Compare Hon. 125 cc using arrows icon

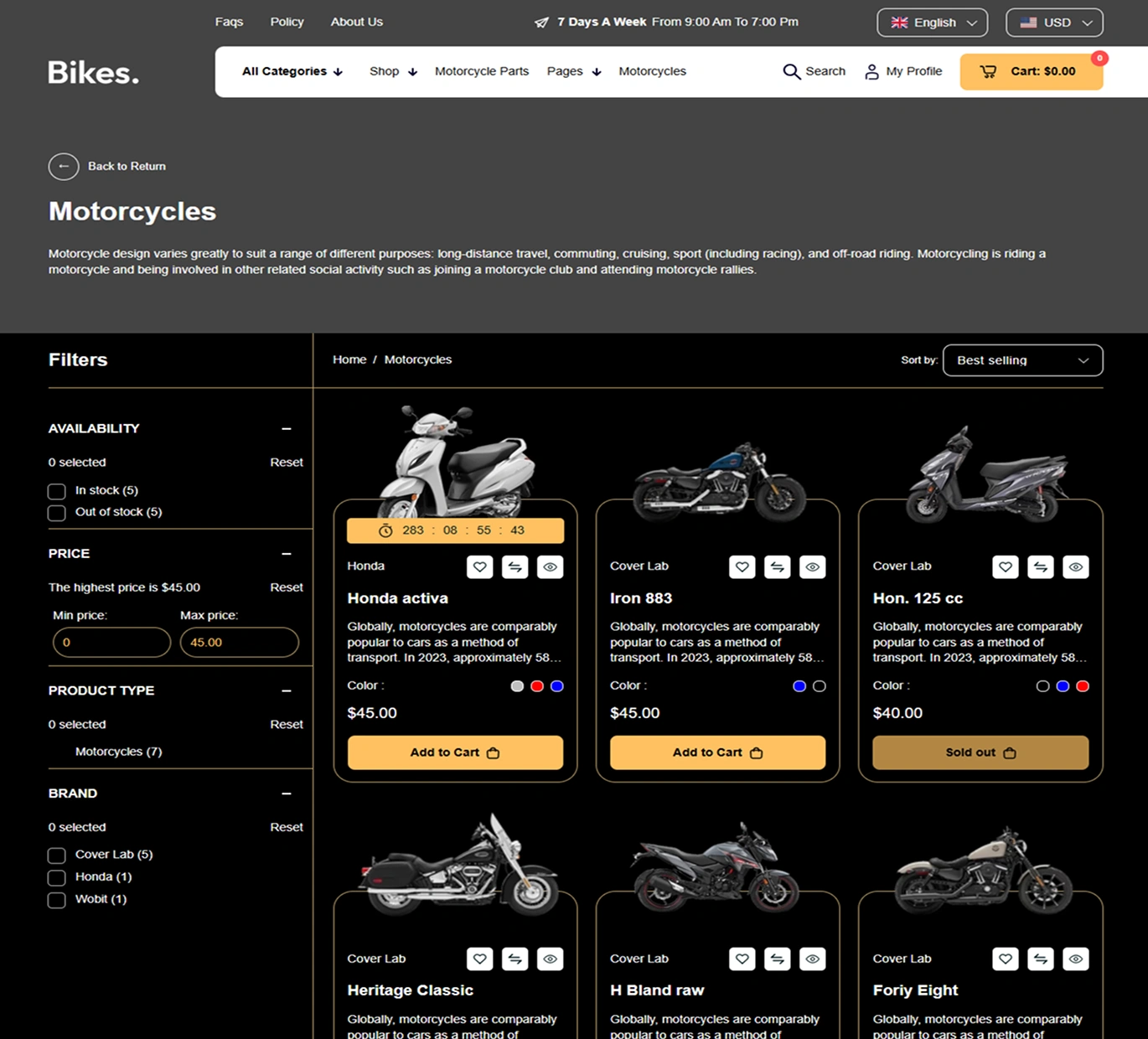click(1040, 567)
